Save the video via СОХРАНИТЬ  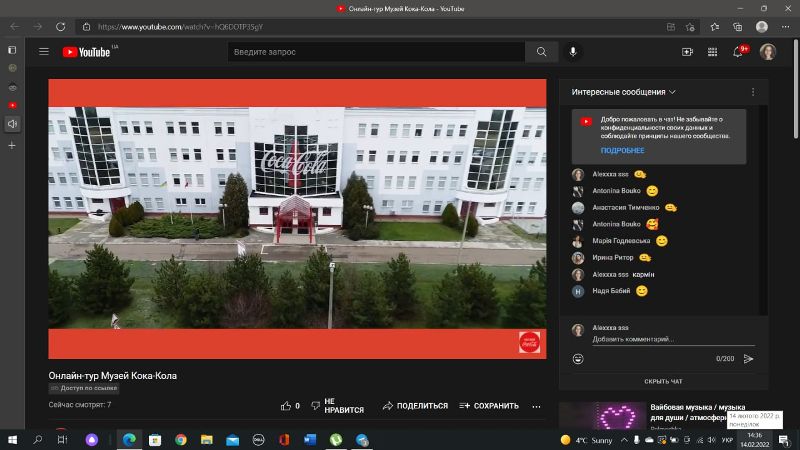click(489, 406)
